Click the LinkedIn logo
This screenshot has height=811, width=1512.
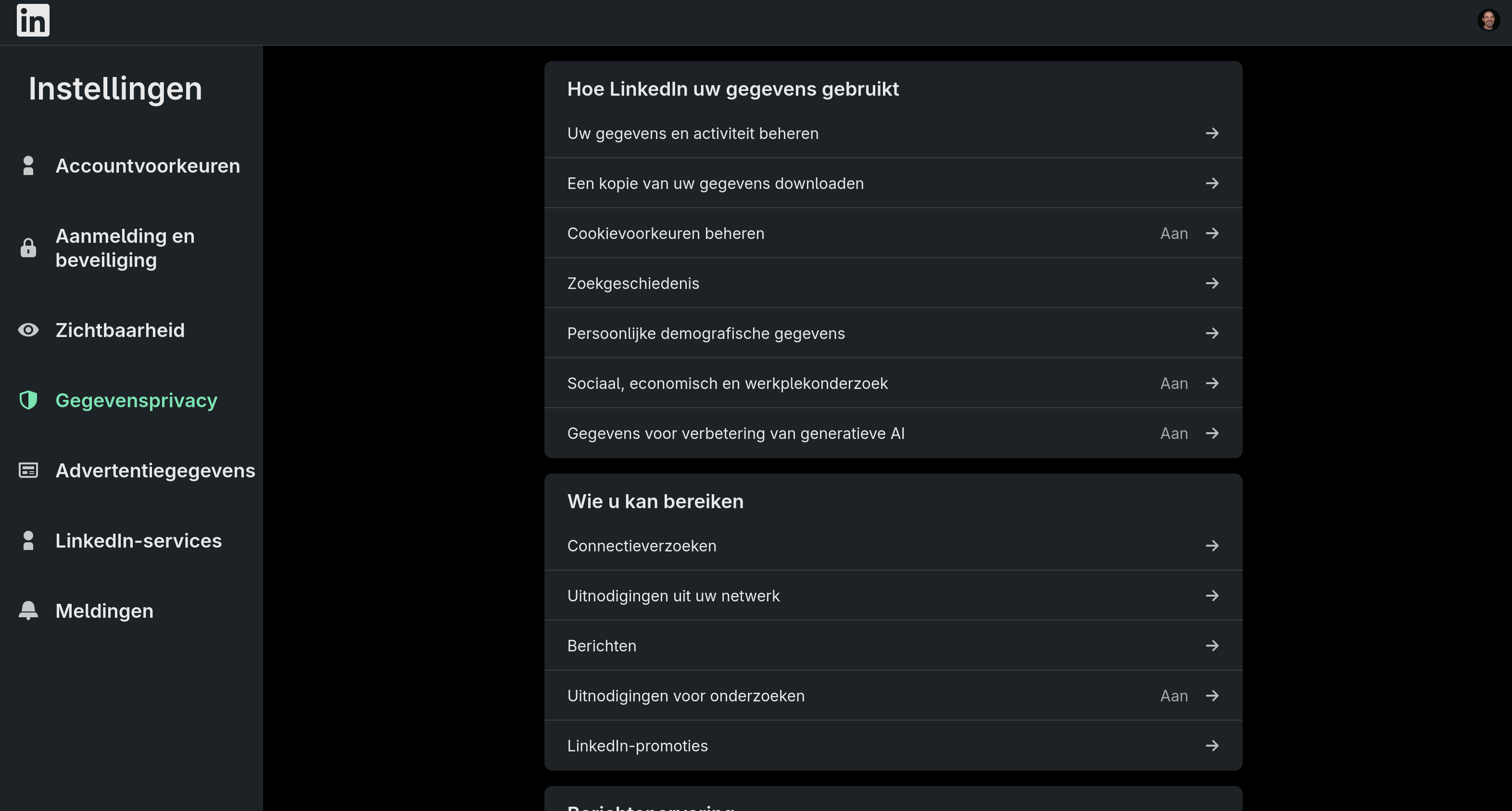point(33,20)
